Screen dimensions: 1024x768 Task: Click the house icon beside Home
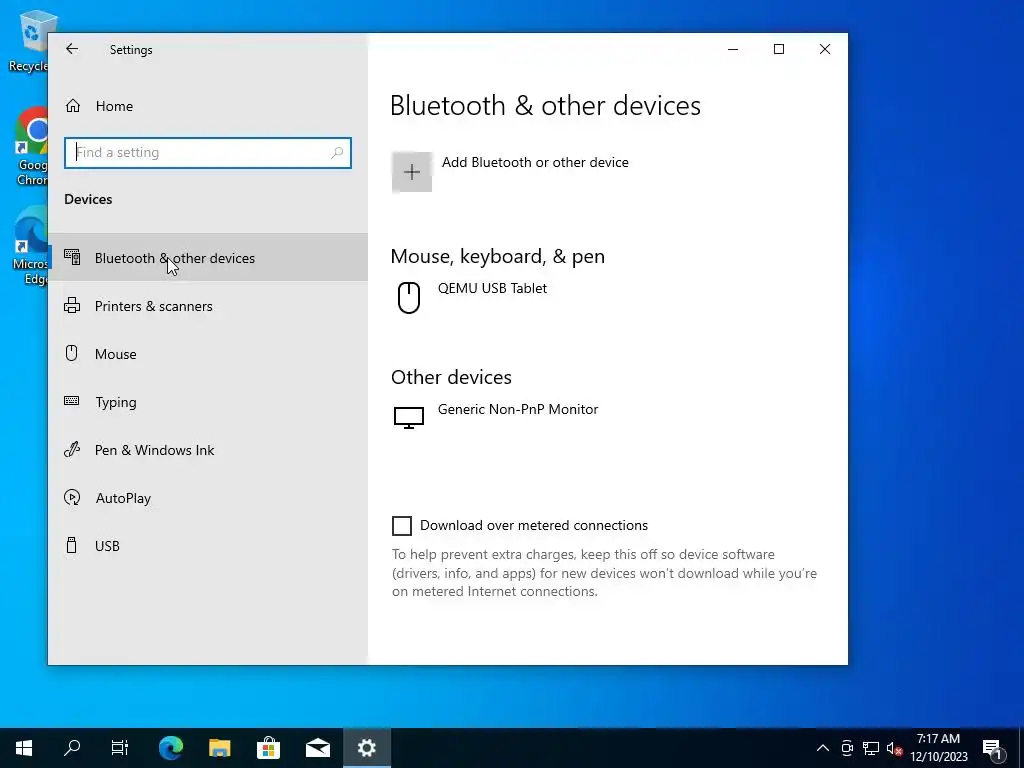tap(72, 106)
